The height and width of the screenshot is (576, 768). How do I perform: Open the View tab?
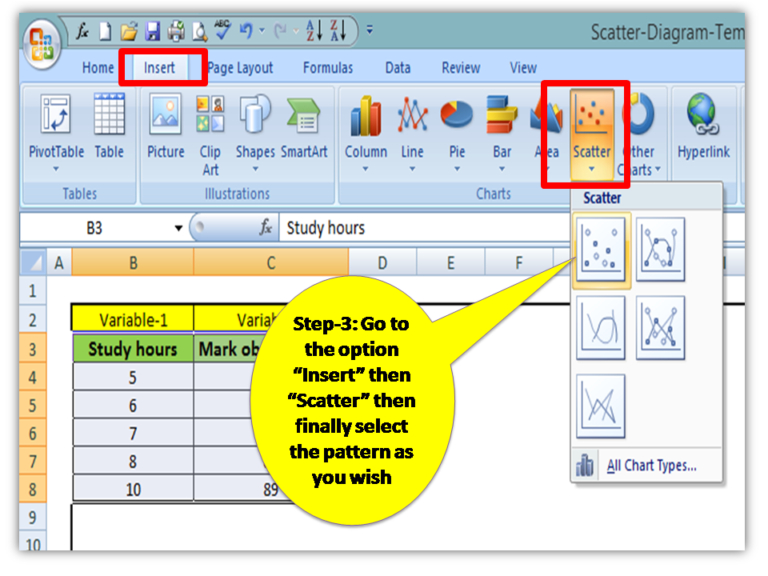[523, 68]
